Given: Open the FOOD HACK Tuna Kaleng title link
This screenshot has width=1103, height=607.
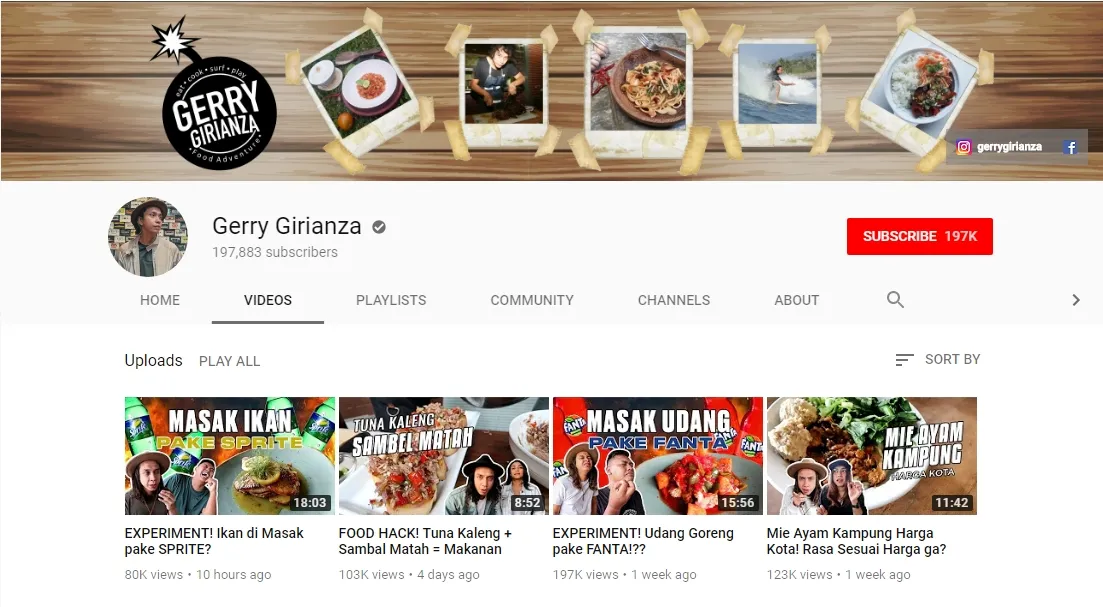Looking at the screenshot, I should click(x=425, y=541).
